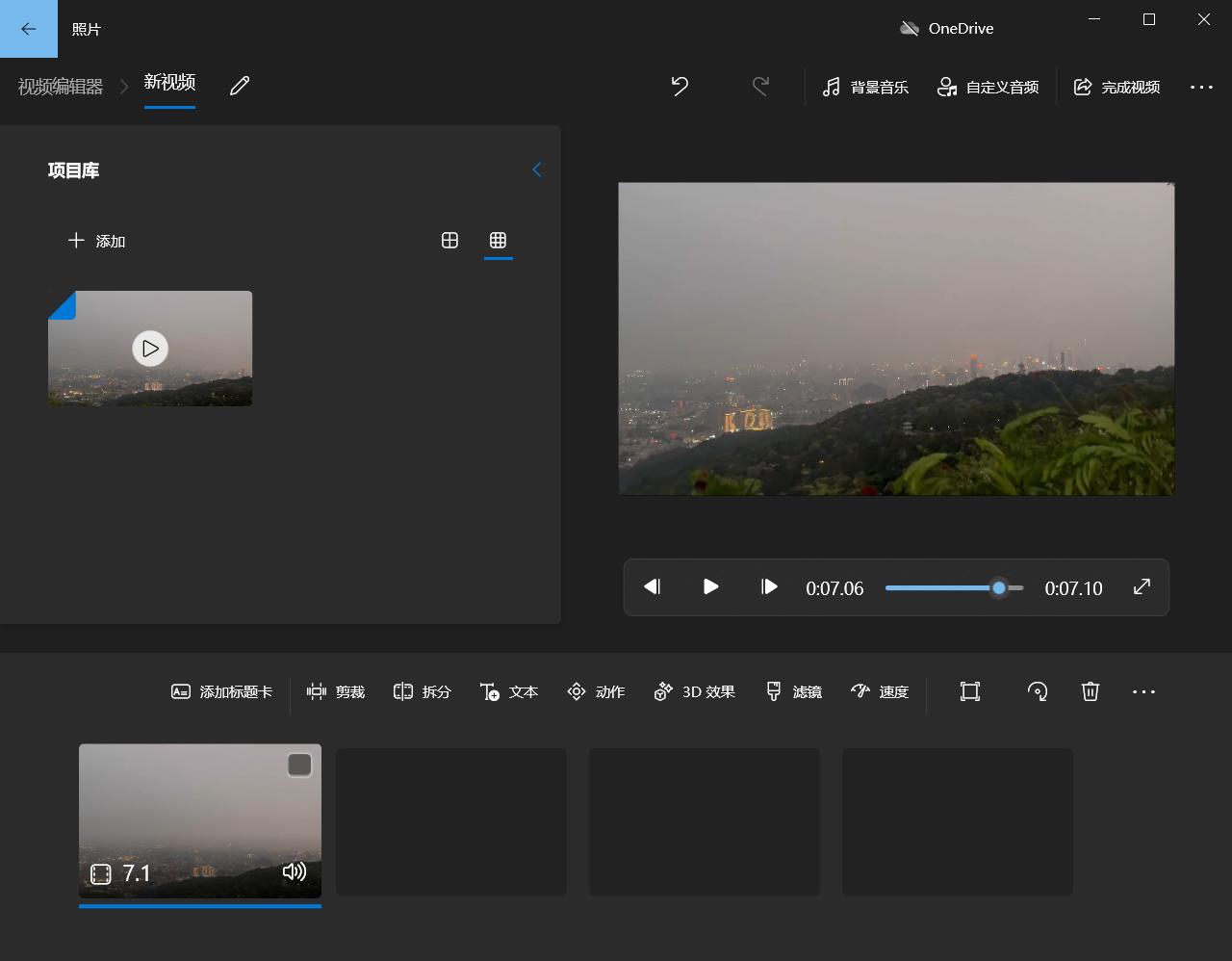Open the 动作 (Motion) tool

pos(595,691)
